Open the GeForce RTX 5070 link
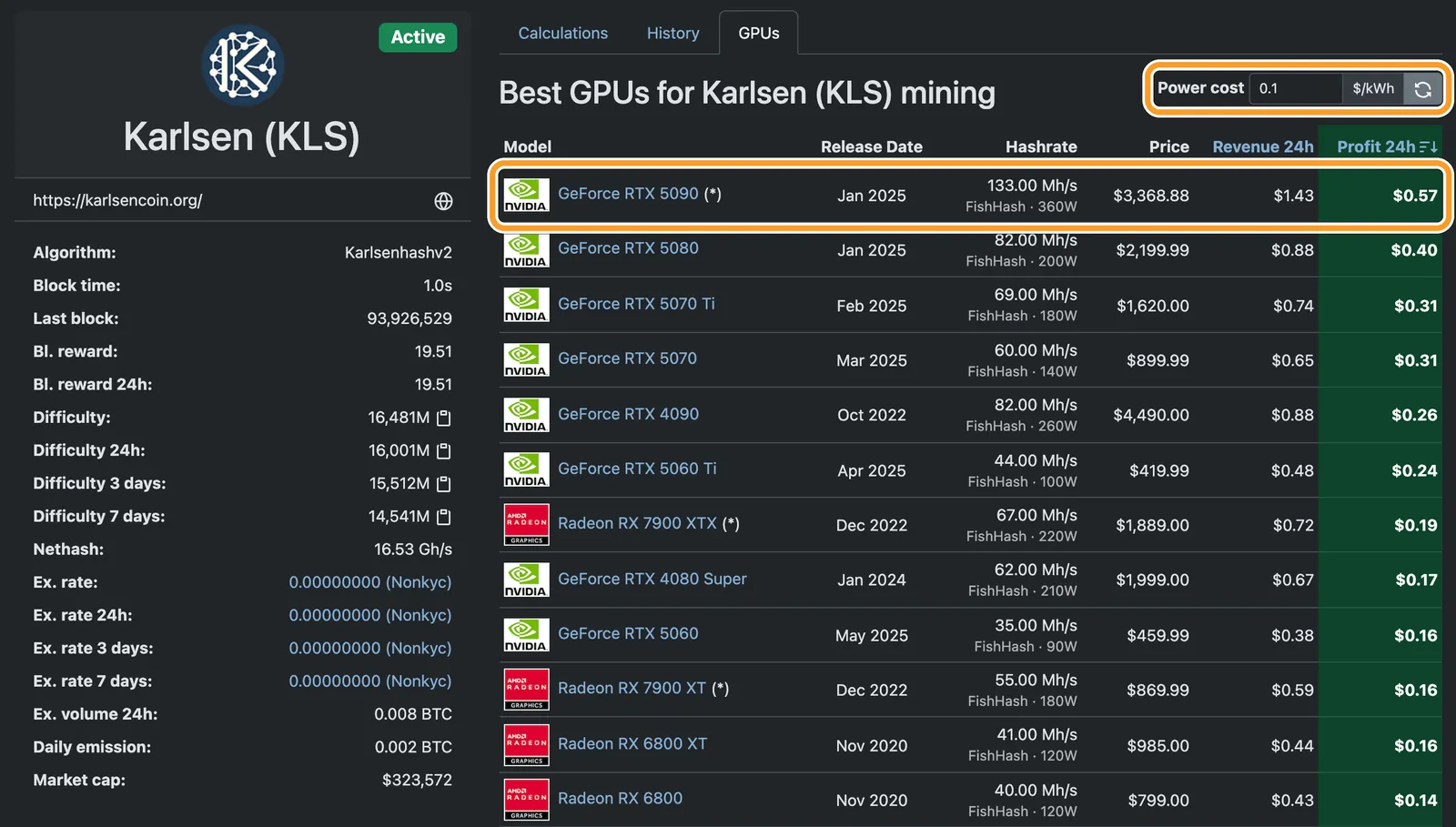The width and height of the screenshot is (1456, 827). pyautogui.click(x=627, y=358)
